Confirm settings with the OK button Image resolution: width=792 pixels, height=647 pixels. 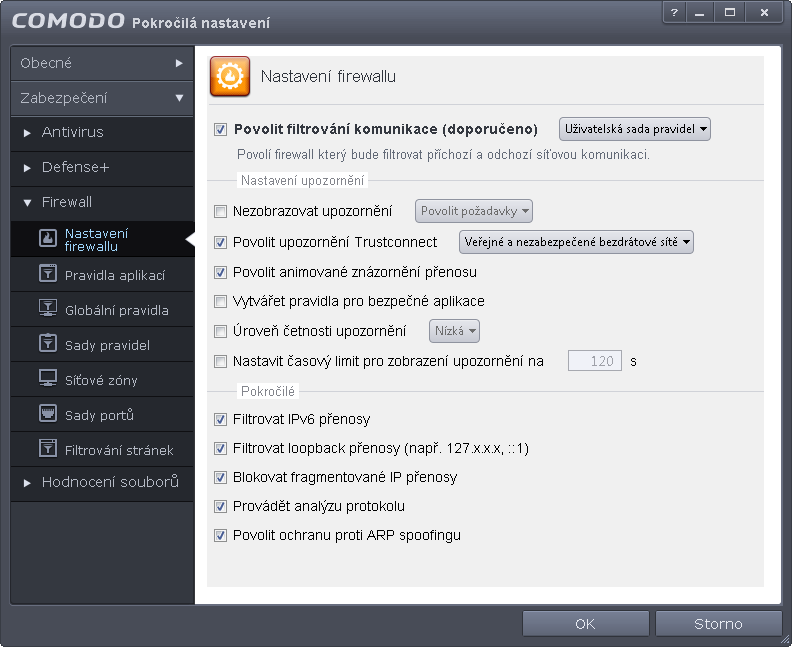point(585,624)
